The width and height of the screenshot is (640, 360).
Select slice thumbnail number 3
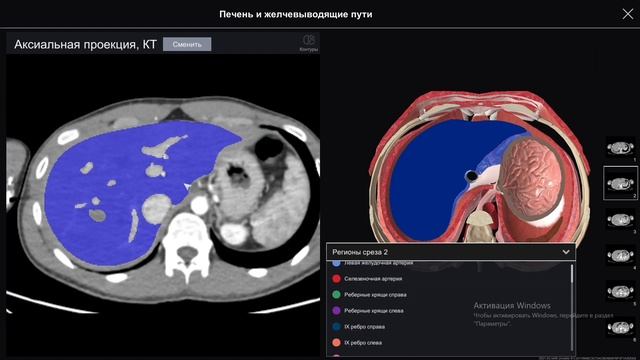tap(620, 220)
